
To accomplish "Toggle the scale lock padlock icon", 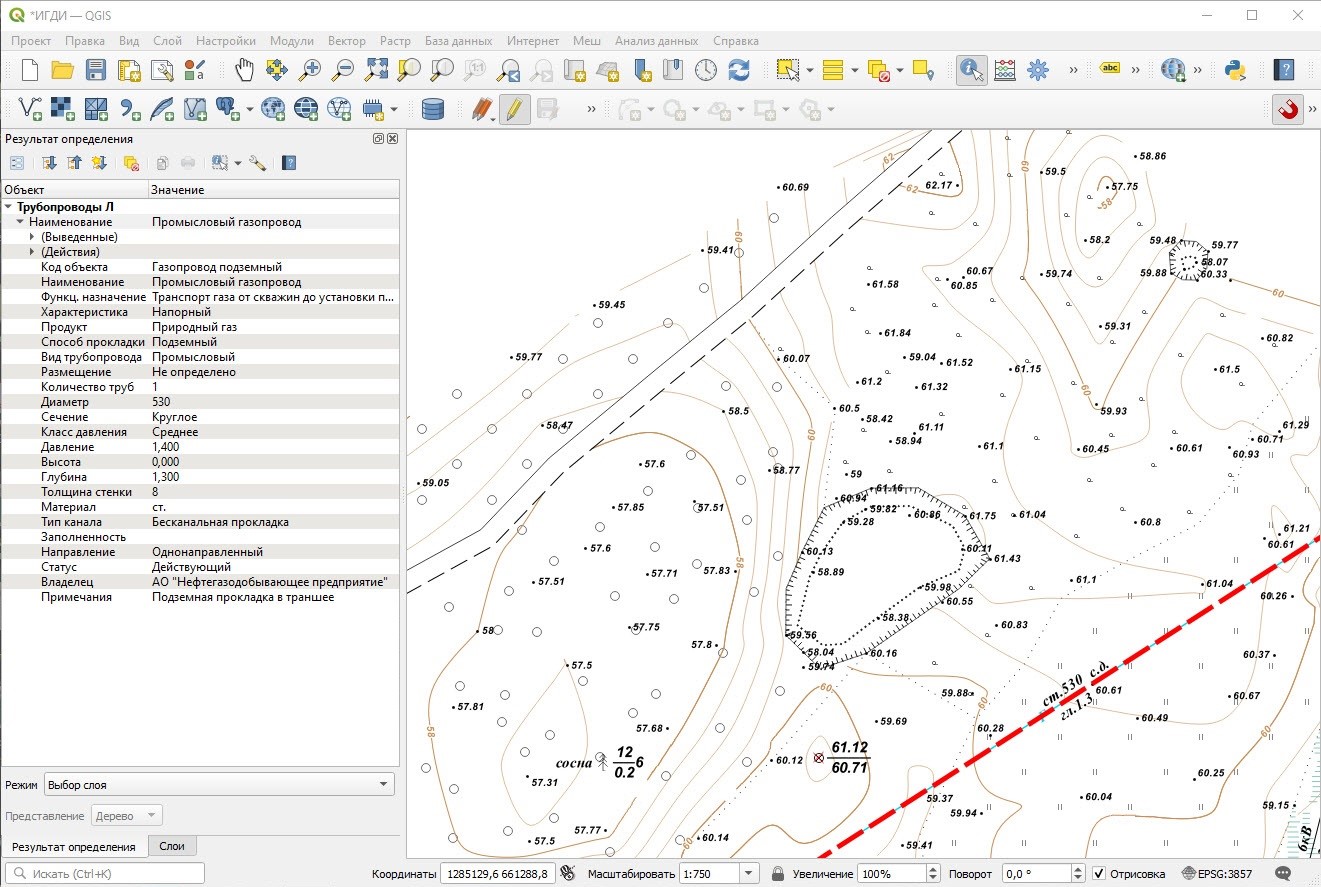I will [x=777, y=874].
